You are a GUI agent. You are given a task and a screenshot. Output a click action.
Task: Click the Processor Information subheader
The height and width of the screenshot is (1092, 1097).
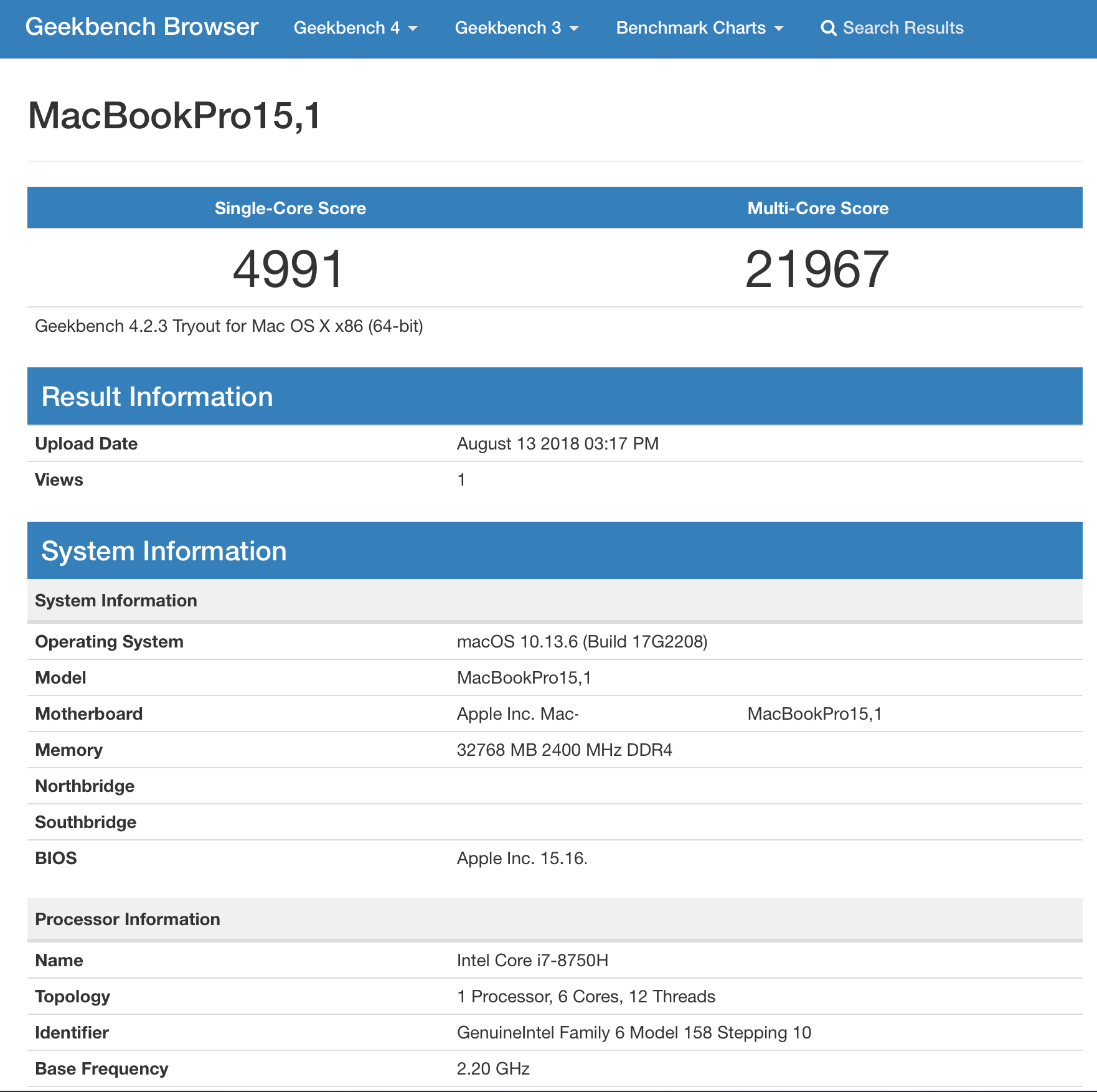point(555,919)
